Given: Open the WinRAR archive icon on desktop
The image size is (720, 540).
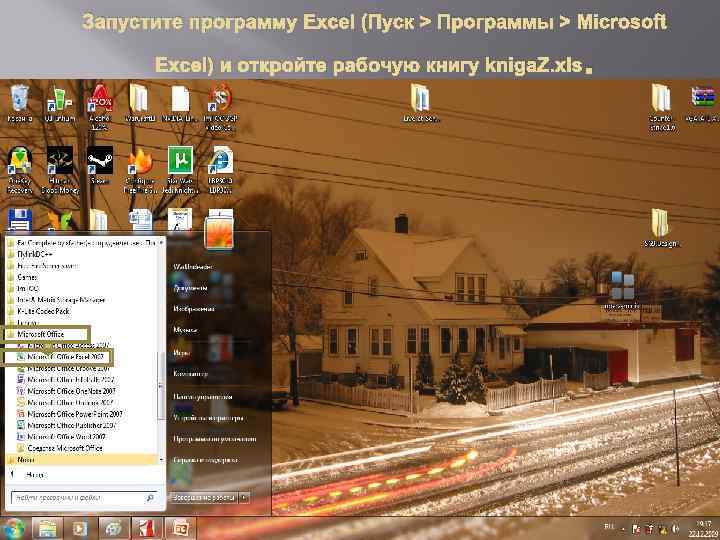Looking at the screenshot, I should point(702,103).
